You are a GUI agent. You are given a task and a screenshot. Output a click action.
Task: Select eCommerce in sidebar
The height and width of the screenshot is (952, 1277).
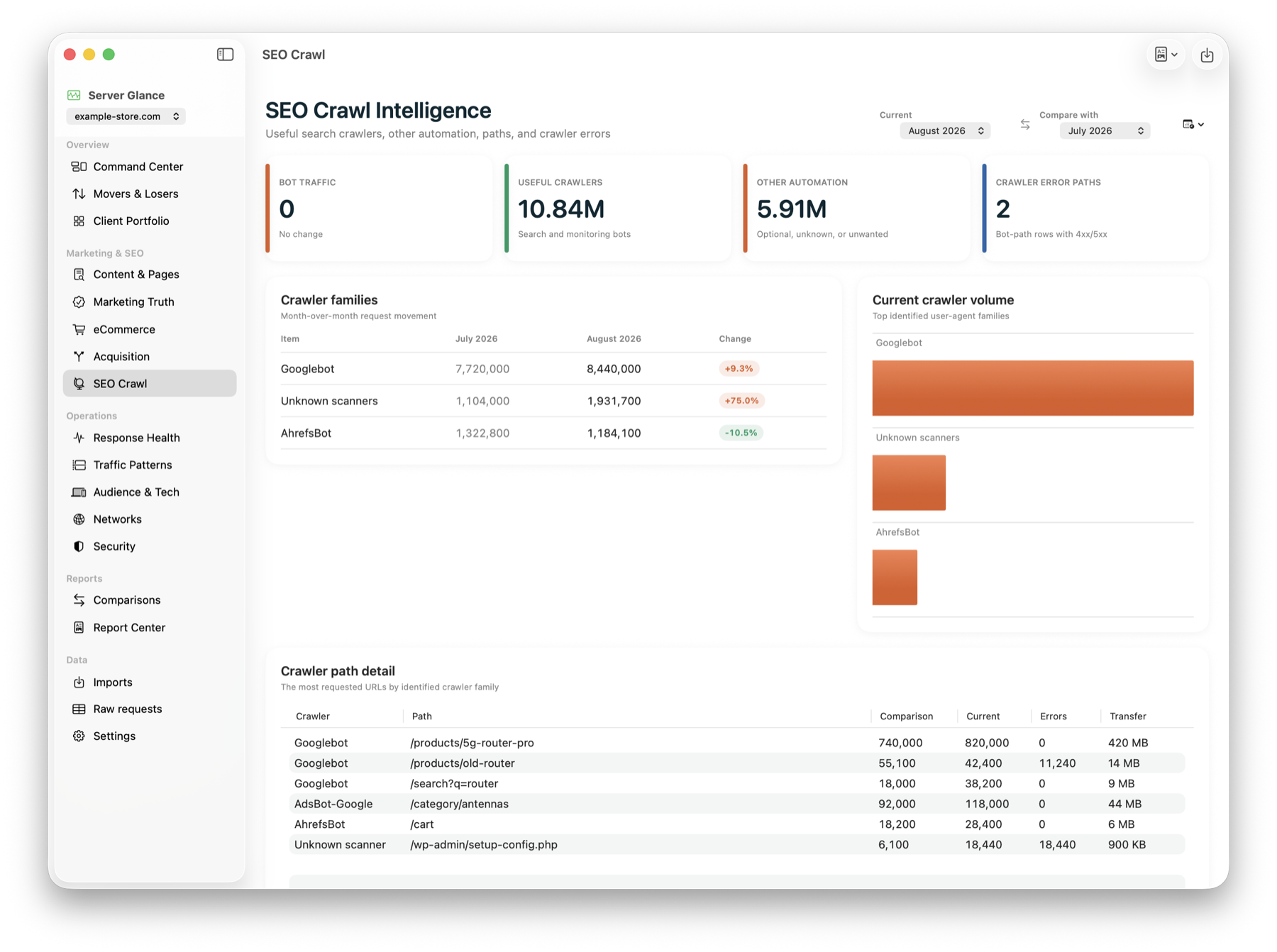point(150,329)
